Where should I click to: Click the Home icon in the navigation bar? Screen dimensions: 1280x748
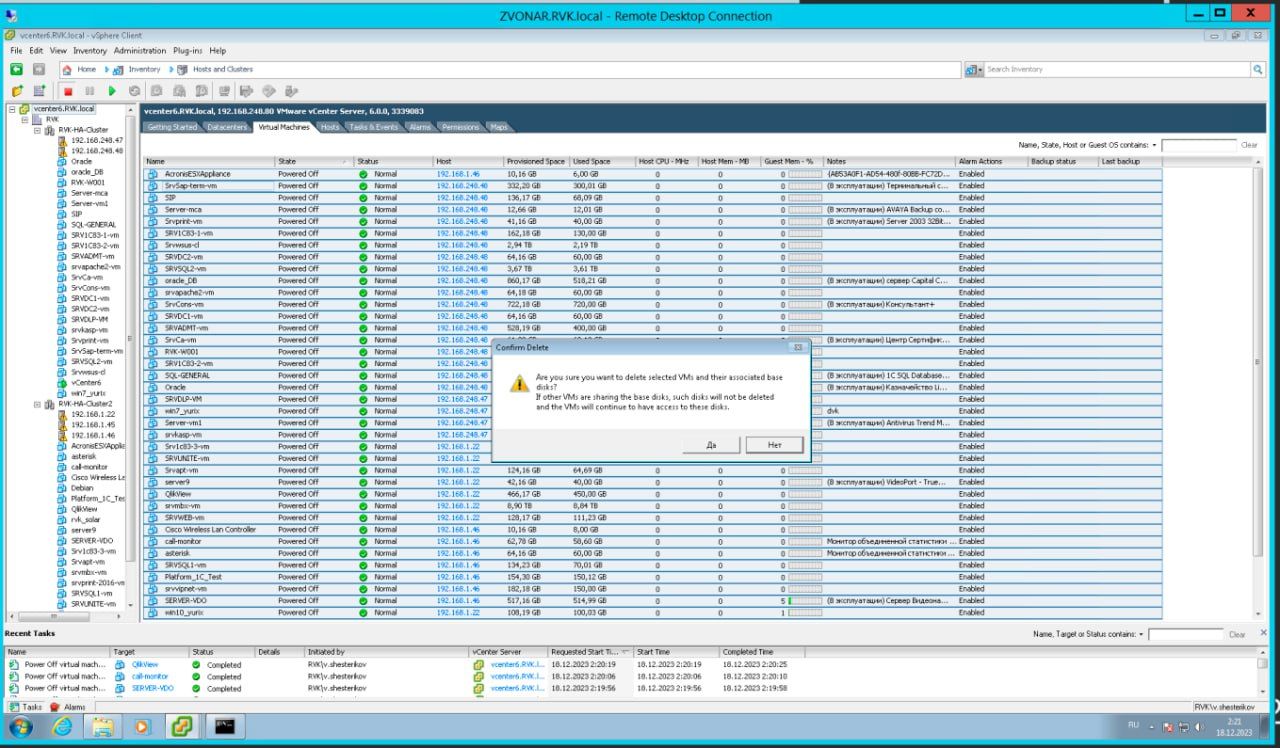tap(67, 69)
